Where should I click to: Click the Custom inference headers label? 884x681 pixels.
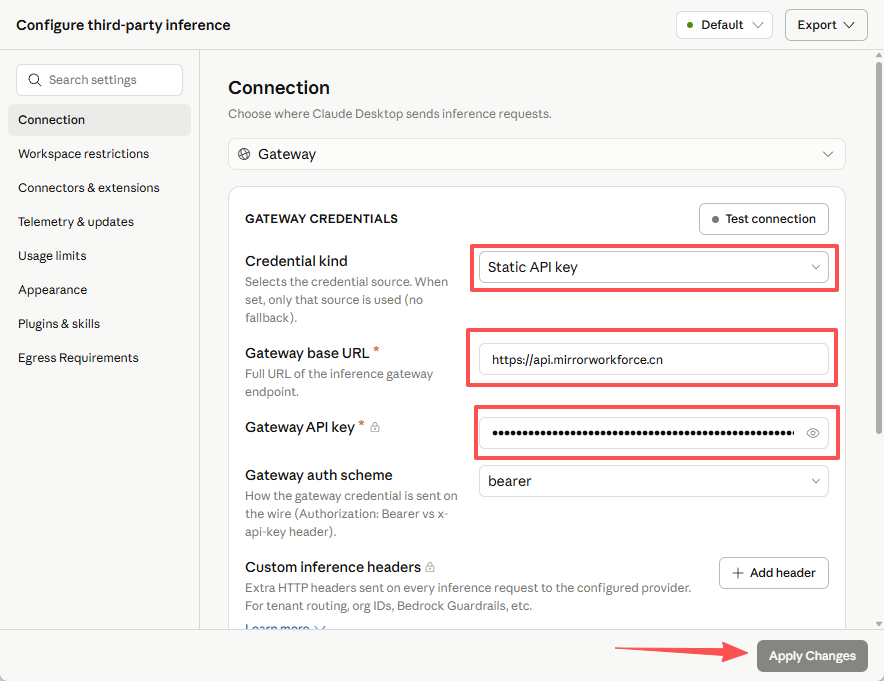[x=333, y=567]
